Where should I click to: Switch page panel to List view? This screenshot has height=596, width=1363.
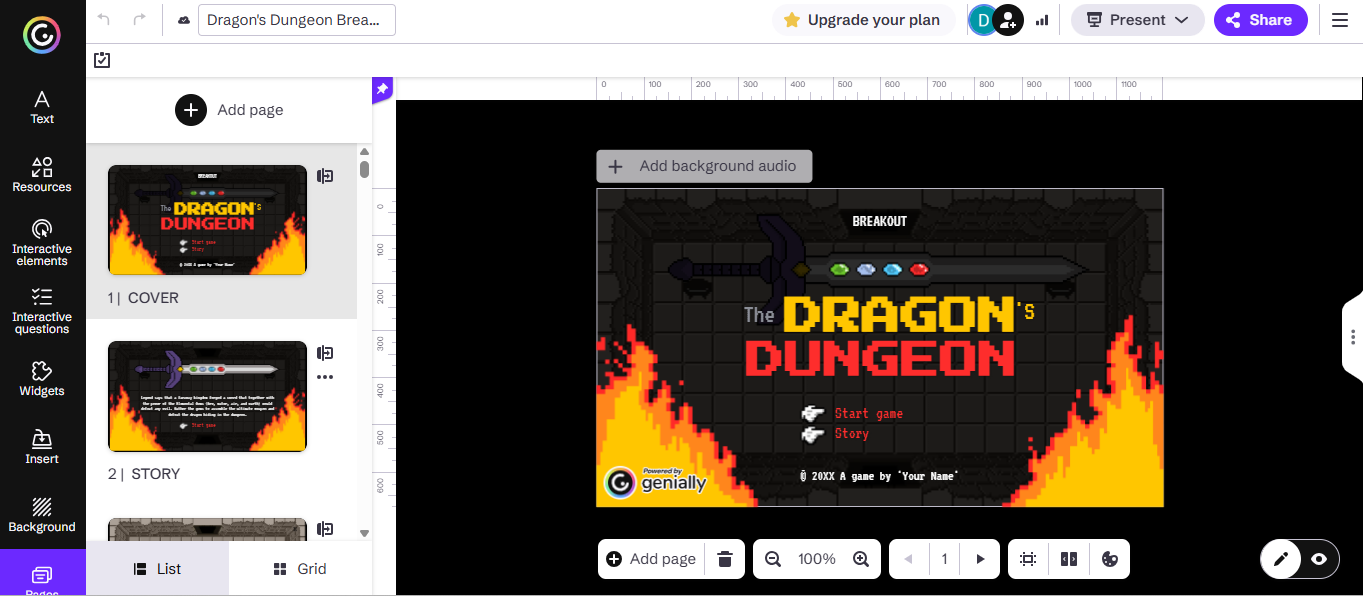point(158,569)
